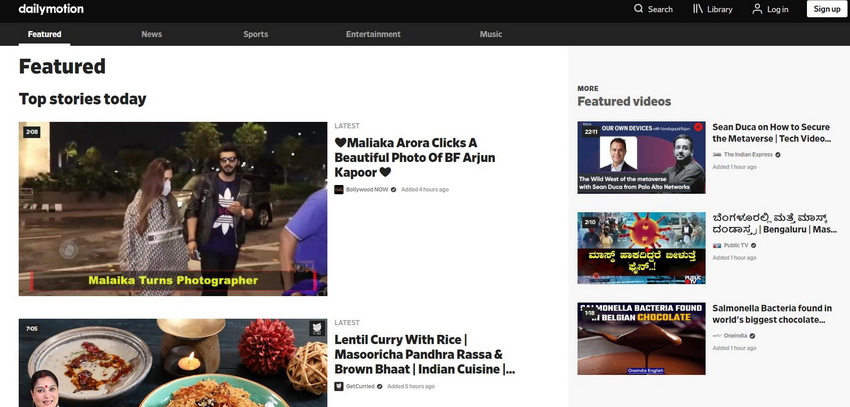
Task: Open the Salmonella Bacteria chocolate video thumbnail
Action: pyautogui.click(x=641, y=339)
